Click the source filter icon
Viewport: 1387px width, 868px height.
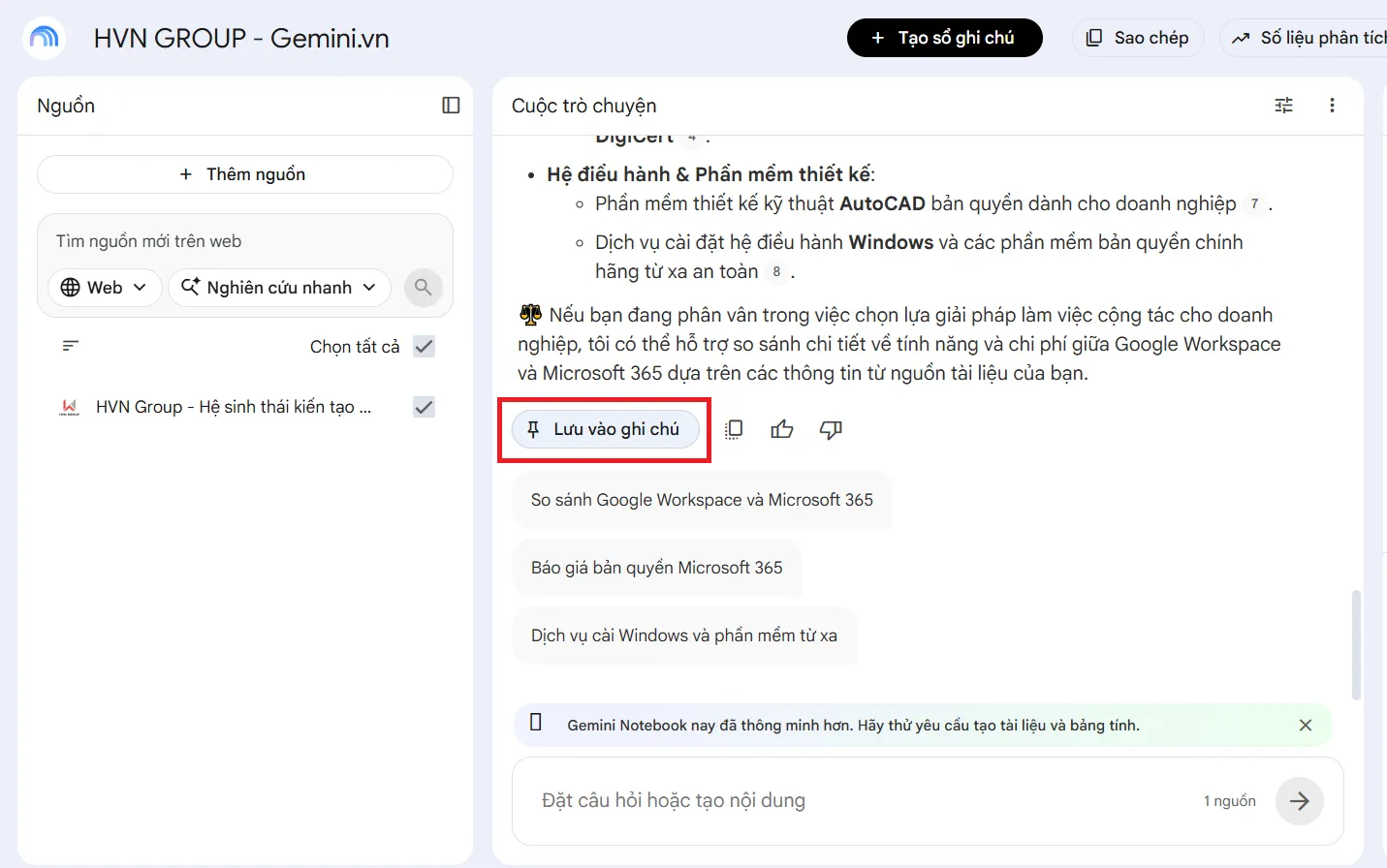coord(71,346)
